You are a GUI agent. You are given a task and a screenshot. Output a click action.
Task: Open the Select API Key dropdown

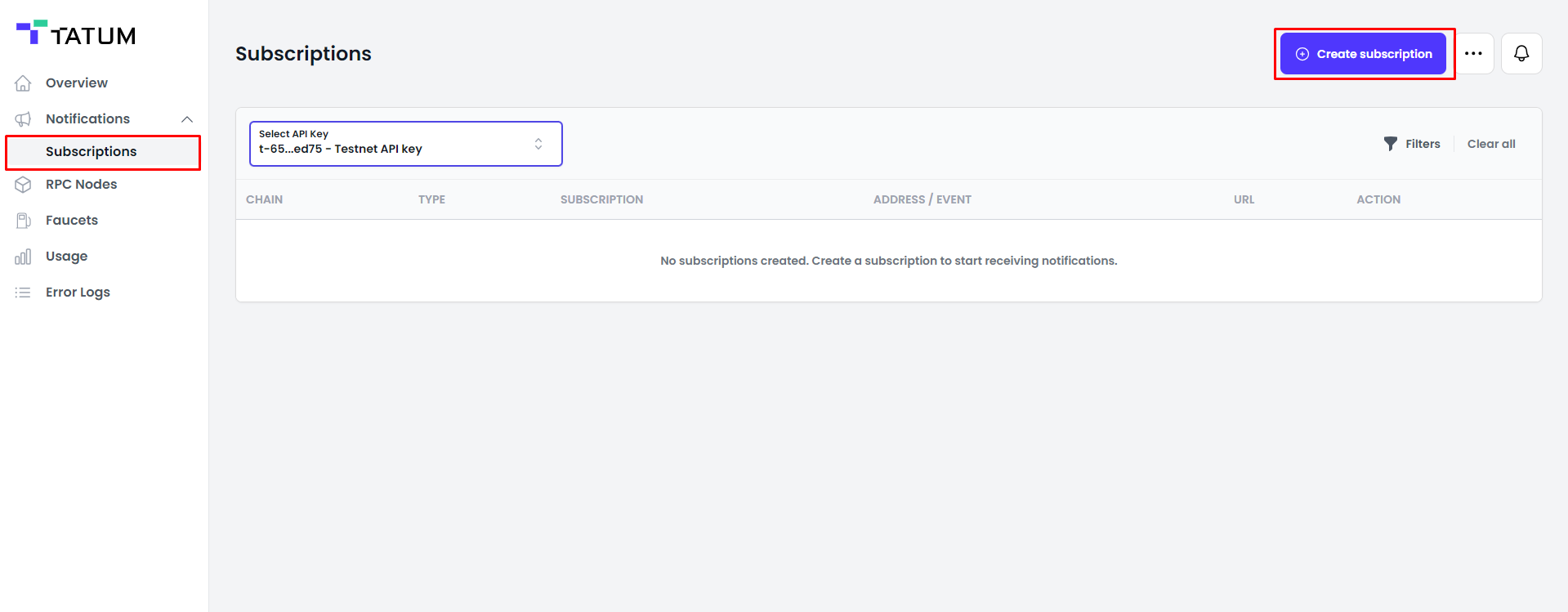click(x=392, y=144)
